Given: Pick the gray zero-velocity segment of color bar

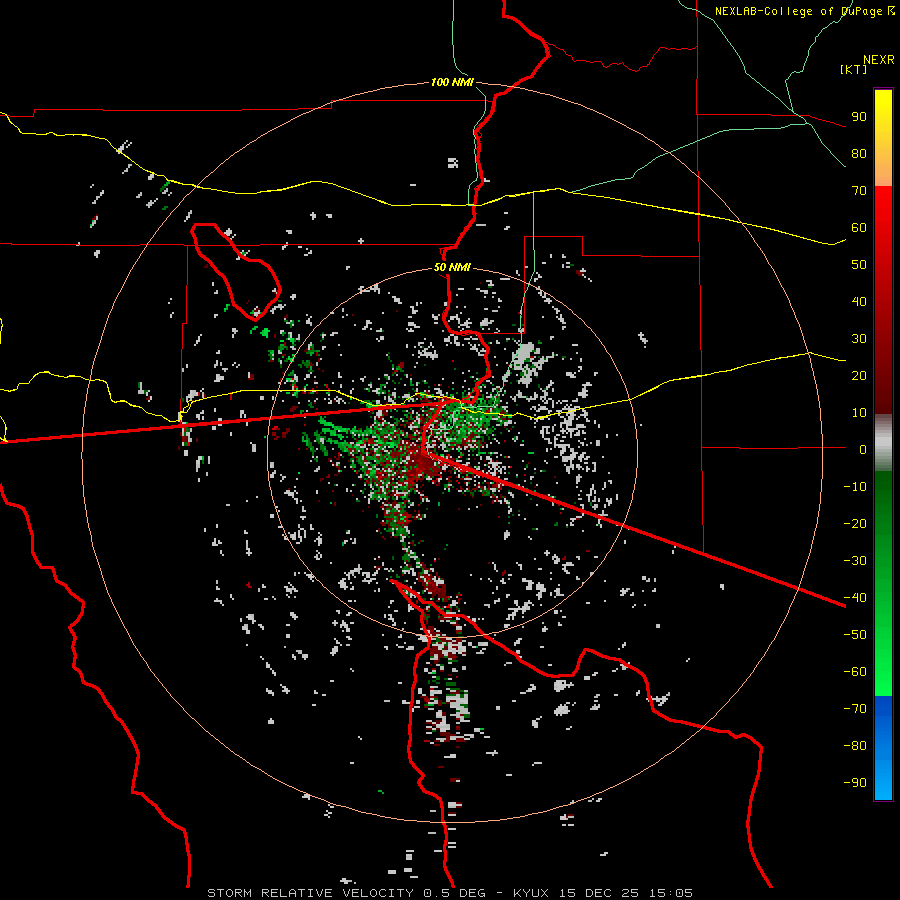Looking at the screenshot, I should click(x=883, y=443).
